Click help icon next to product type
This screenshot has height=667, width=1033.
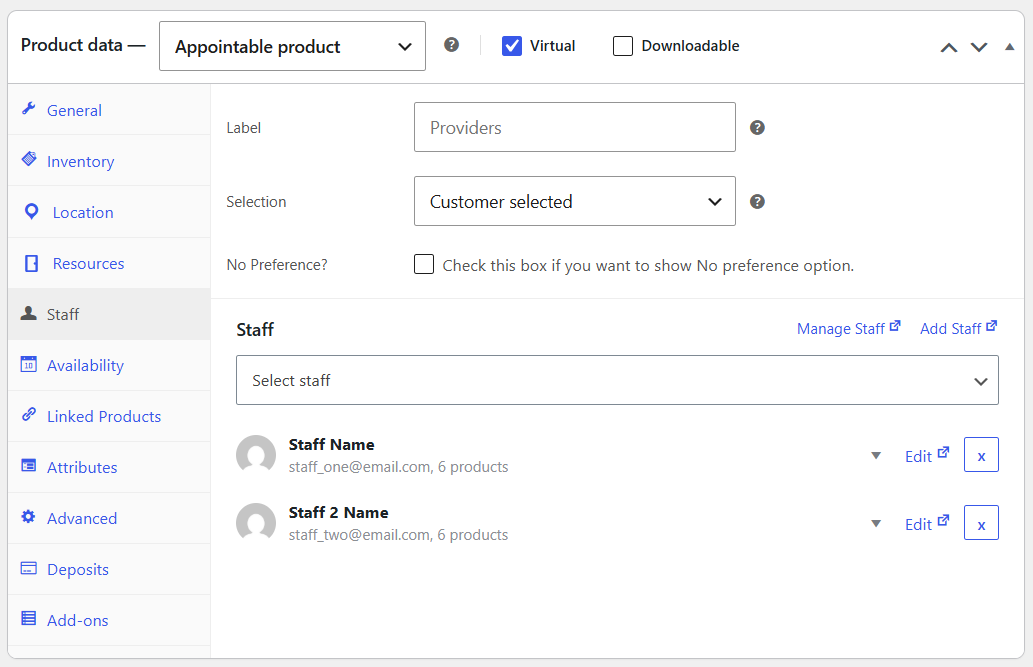pos(451,45)
